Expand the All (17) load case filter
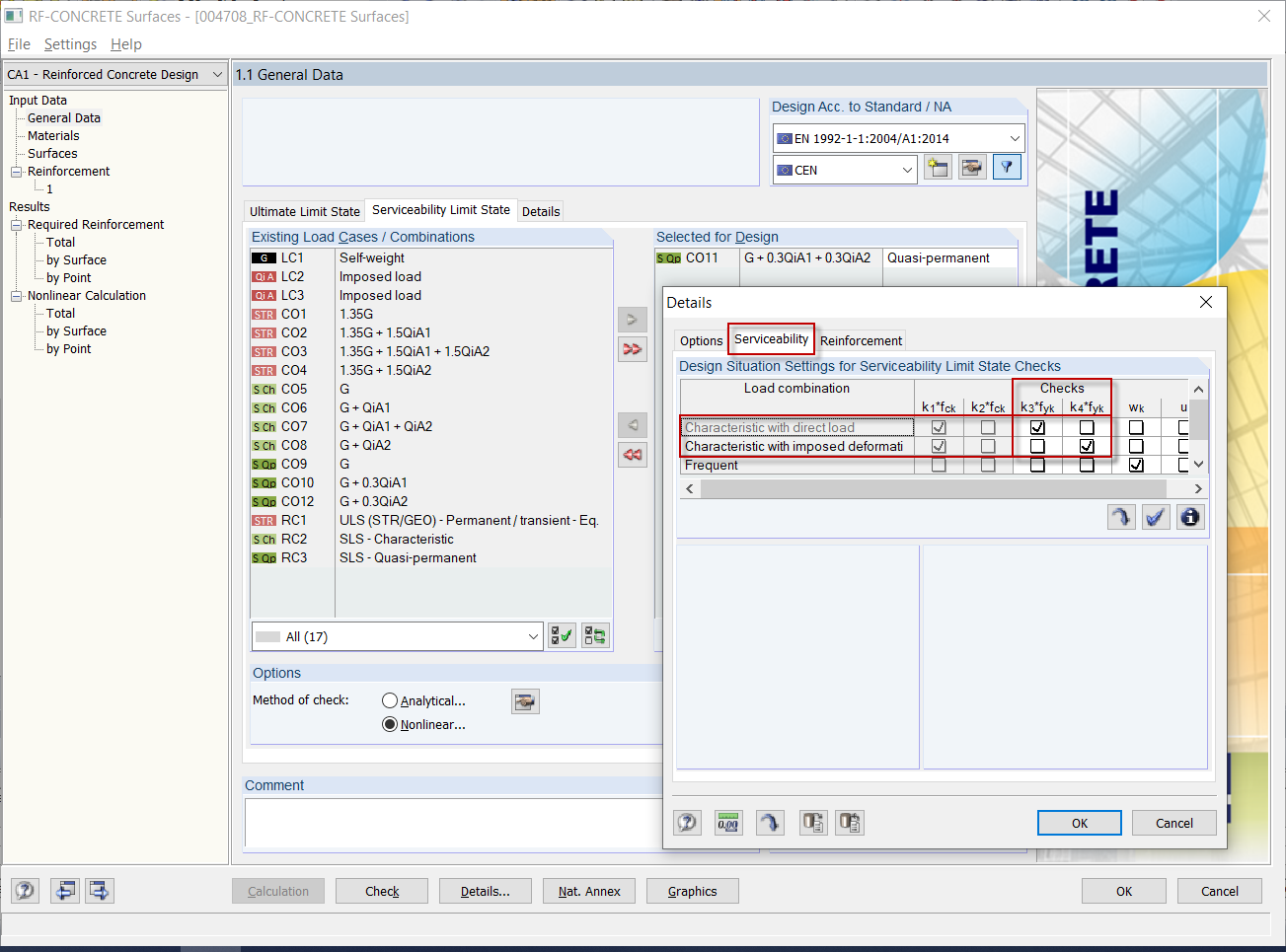 [533, 636]
